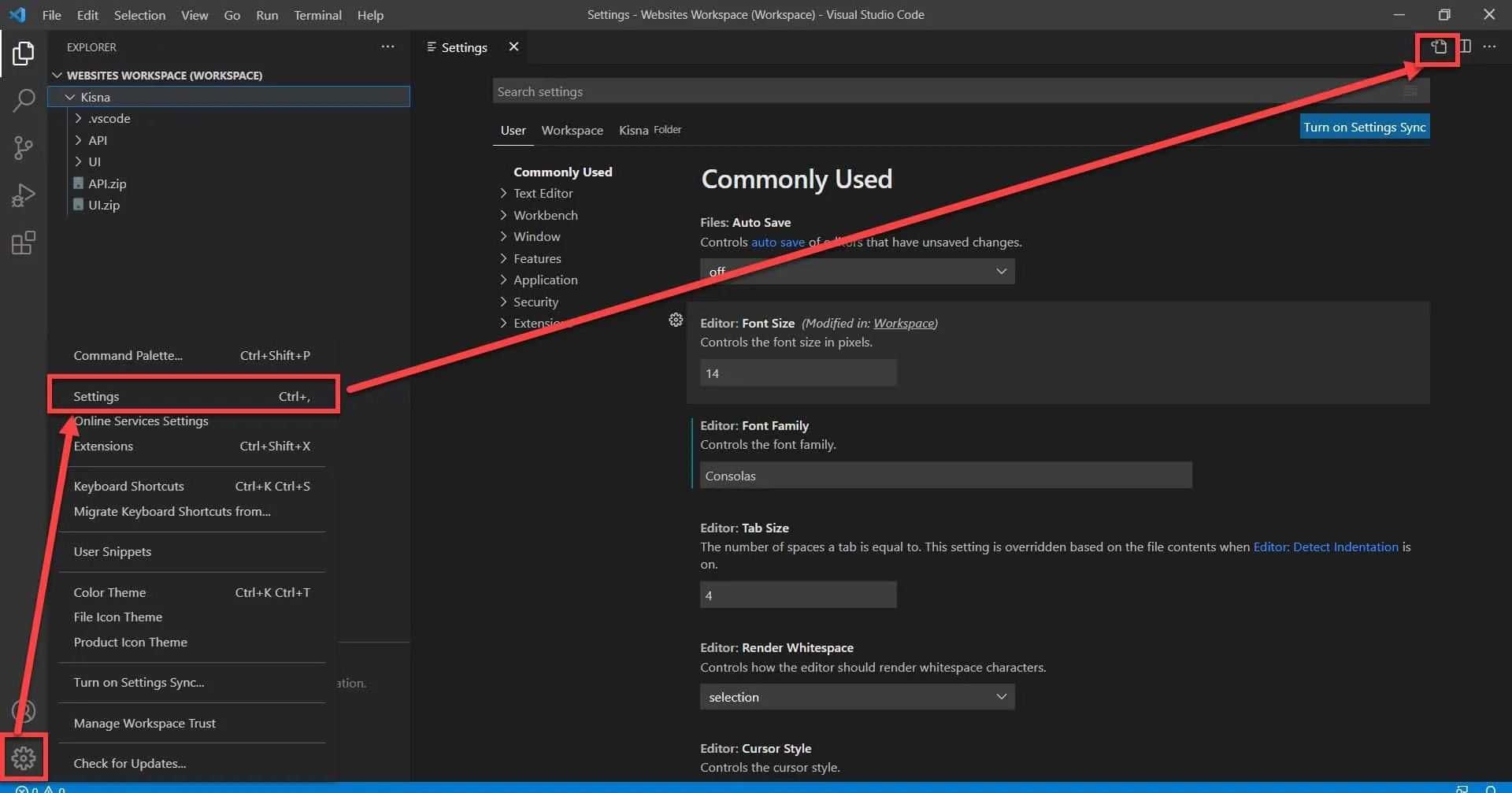This screenshot has height=793, width=1512.
Task: Select Keyboard Shortcuts from the menu
Action: point(129,487)
